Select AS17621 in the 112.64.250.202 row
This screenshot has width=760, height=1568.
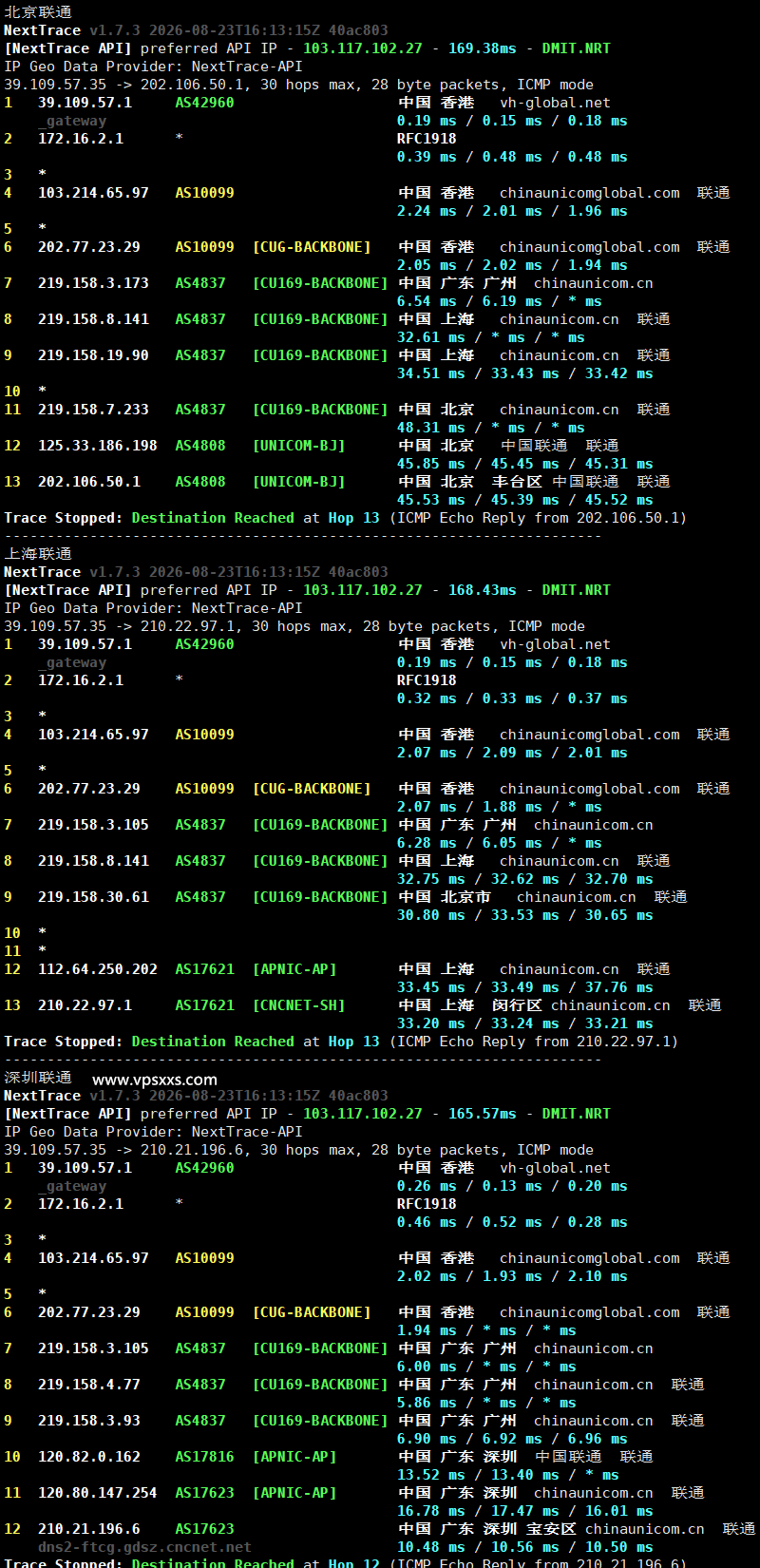(204, 969)
